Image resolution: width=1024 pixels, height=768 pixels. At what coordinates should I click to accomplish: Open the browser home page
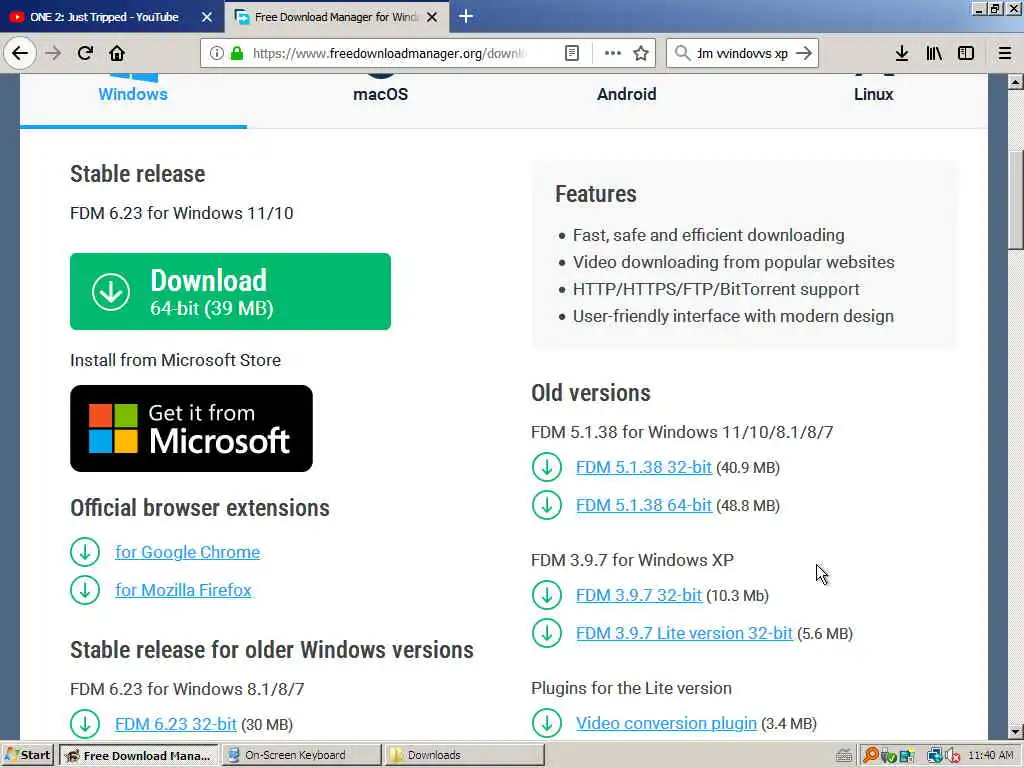(117, 53)
